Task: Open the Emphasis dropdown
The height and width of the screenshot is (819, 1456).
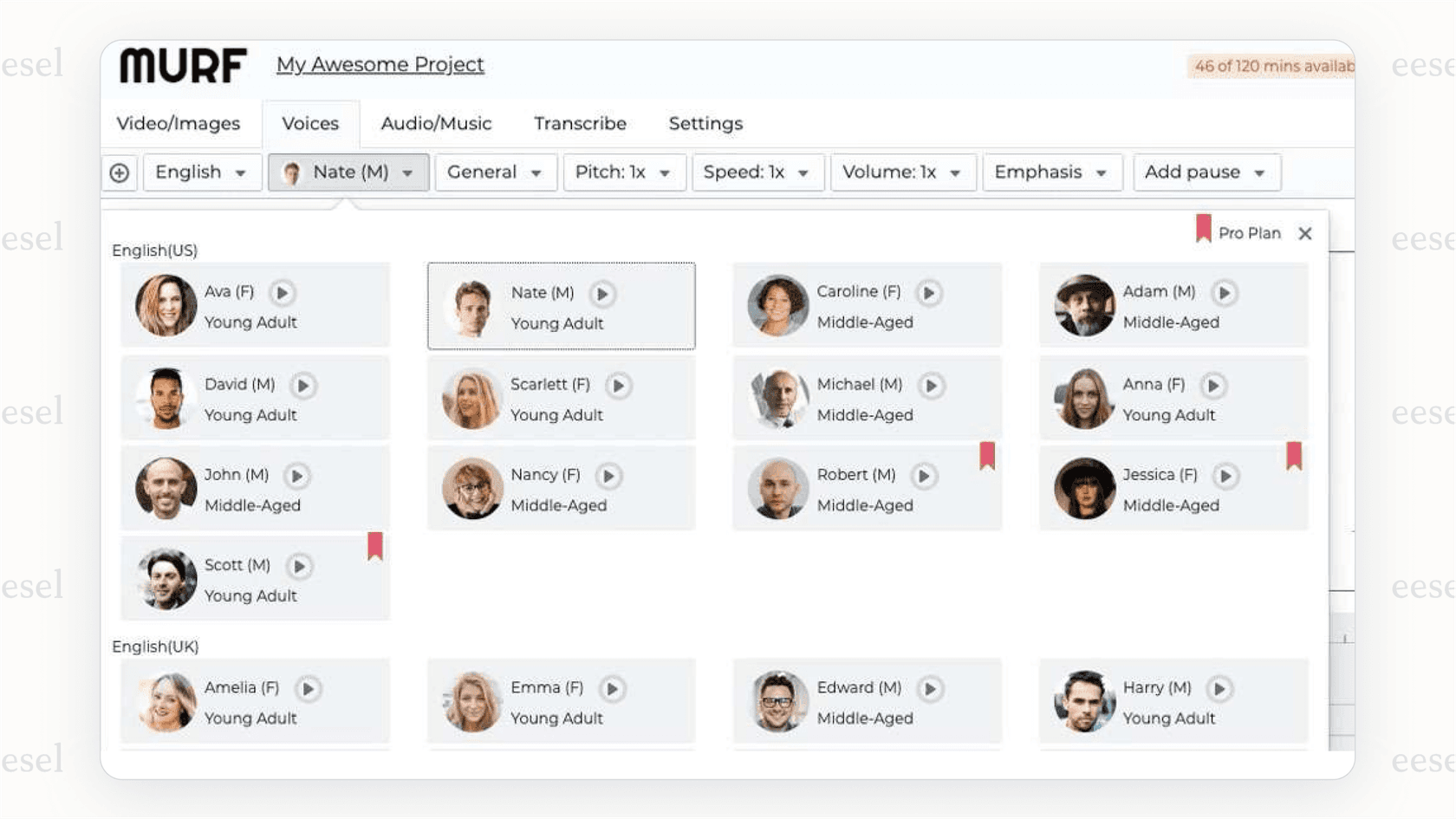Action: pyautogui.click(x=1052, y=172)
